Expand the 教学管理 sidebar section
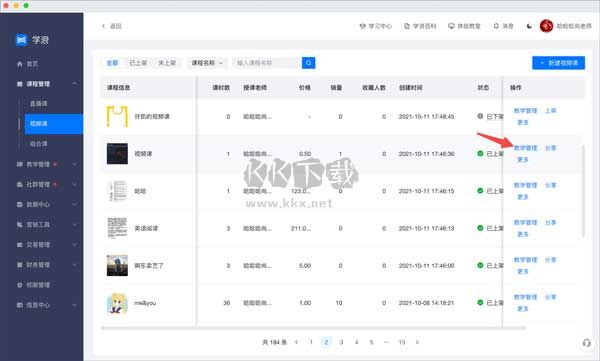 (74, 164)
